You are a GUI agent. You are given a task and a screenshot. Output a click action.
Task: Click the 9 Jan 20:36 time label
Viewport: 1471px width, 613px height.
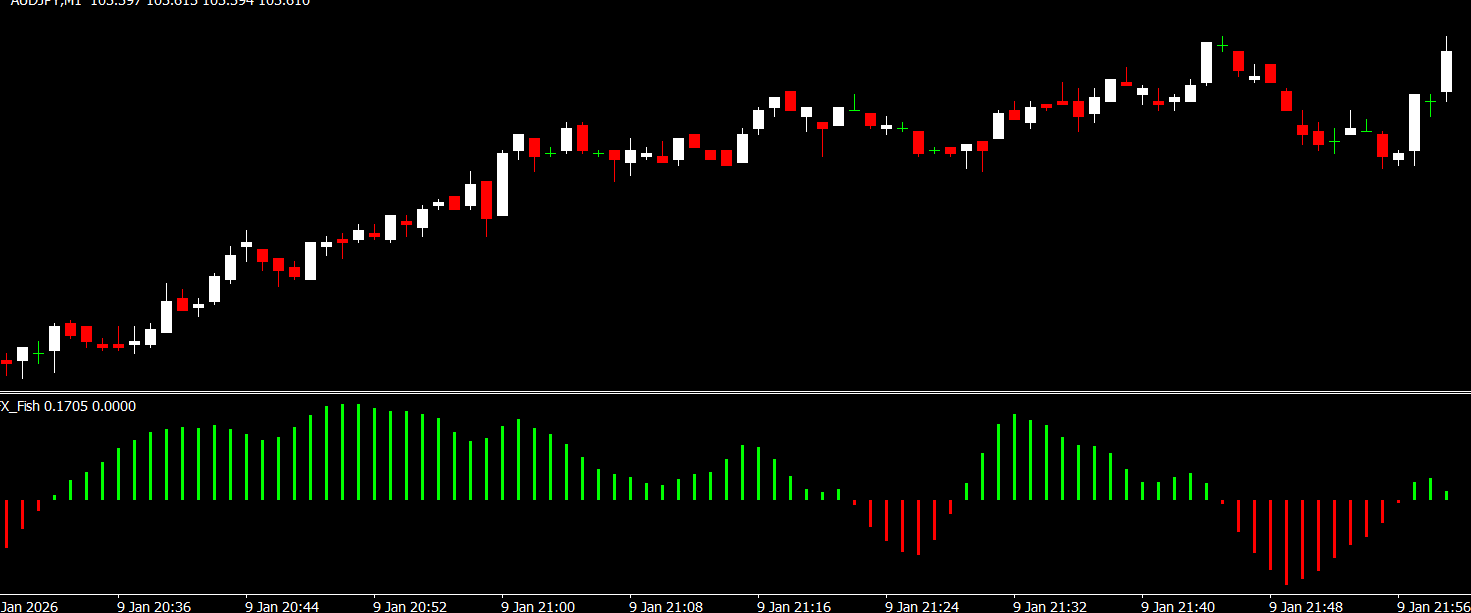tap(155, 606)
